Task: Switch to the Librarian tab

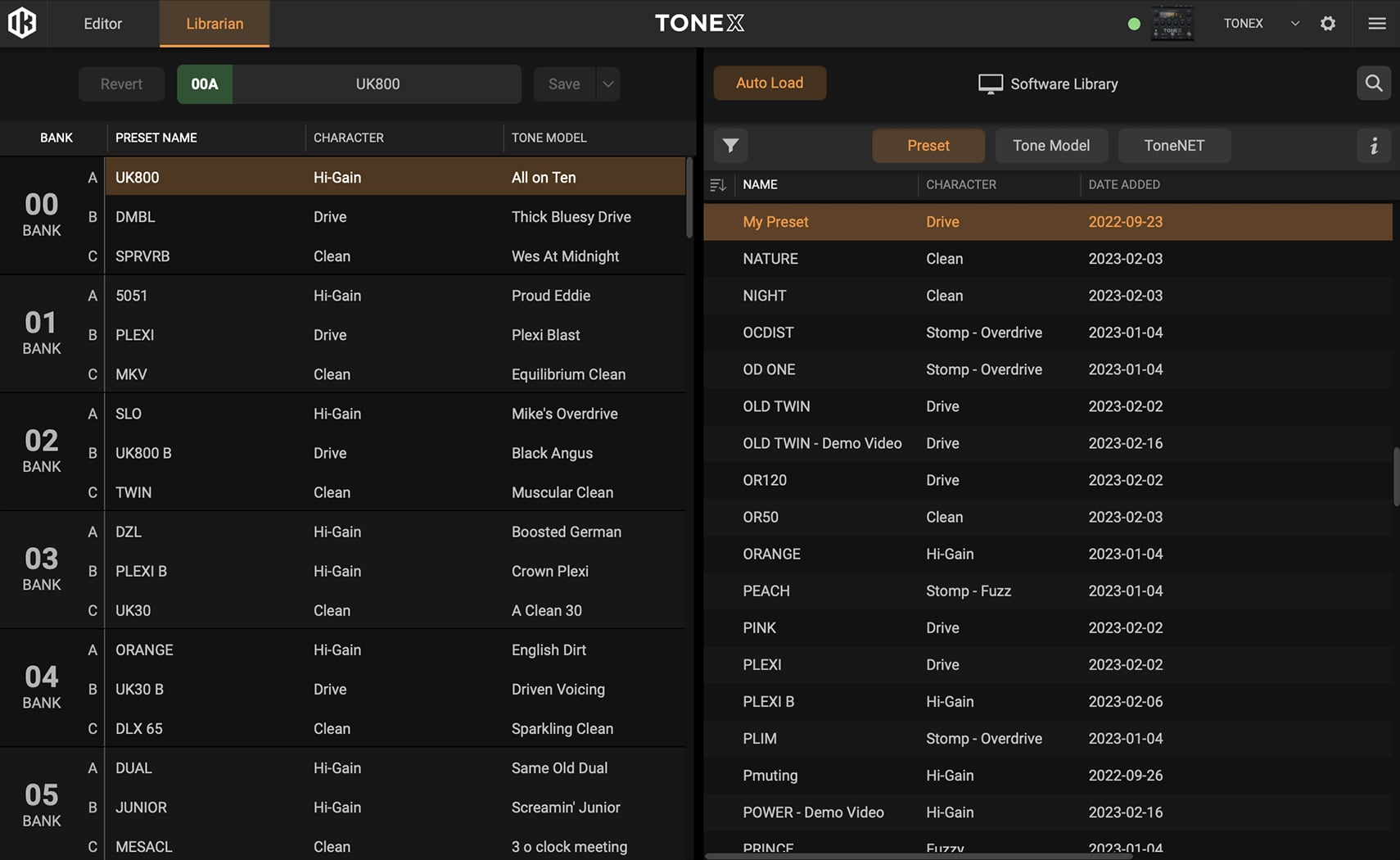Action: click(x=214, y=24)
